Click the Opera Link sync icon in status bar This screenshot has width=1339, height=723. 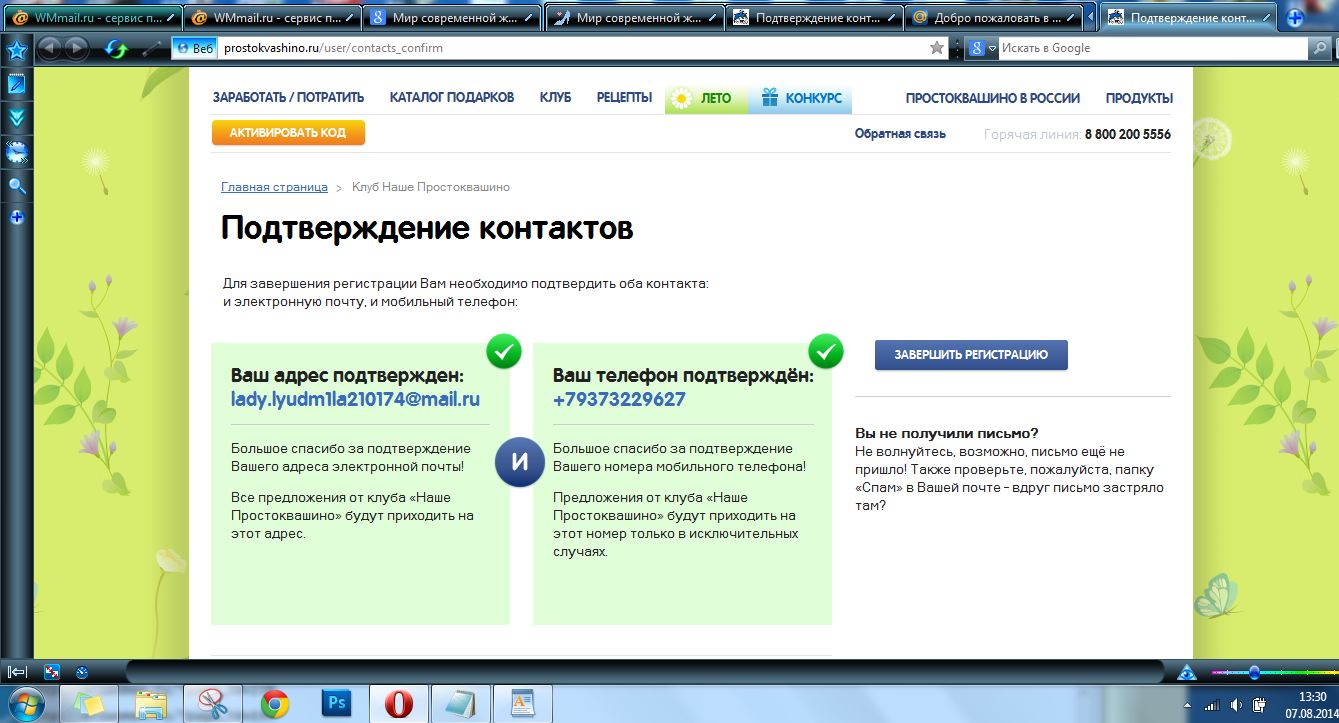[x=54, y=672]
